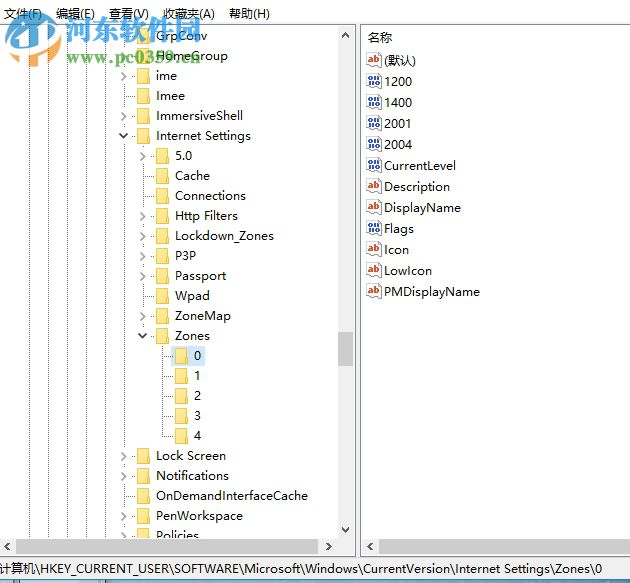Image resolution: width=630 pixels, height=583 pixels.
Task: Click the string icon beside PMDisplayName
Action: pos(374,291)
